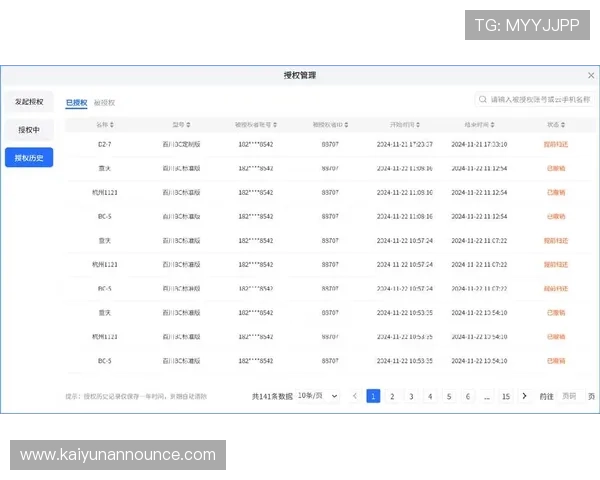Open 授权中 in the sidebar
This screenshot has width=600, height=480.
pos(29,130)
